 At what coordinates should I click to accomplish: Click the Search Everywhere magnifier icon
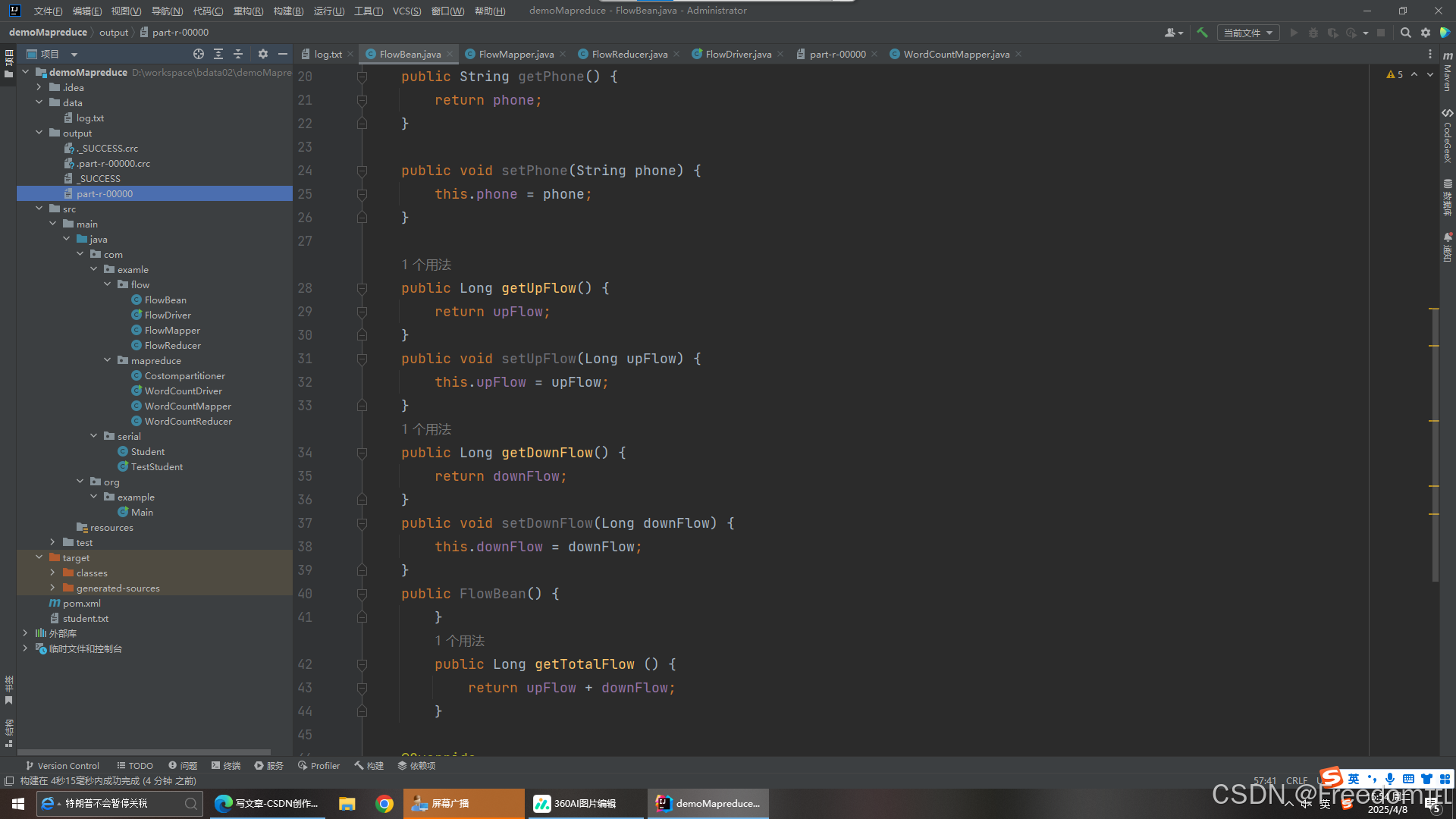click(x=1405, y=33)
